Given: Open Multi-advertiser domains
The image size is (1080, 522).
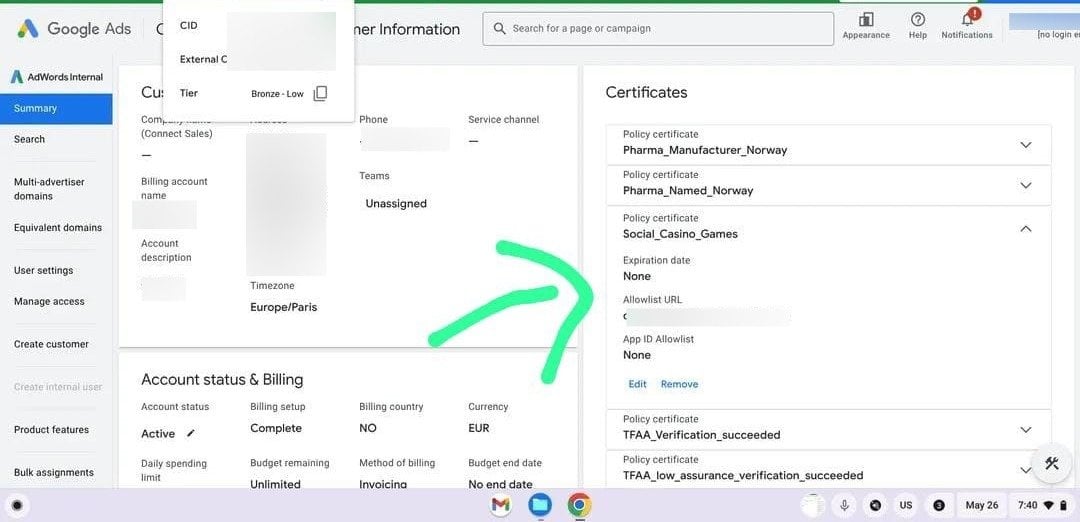Looking at the screenshot, I should coord(49,189).
